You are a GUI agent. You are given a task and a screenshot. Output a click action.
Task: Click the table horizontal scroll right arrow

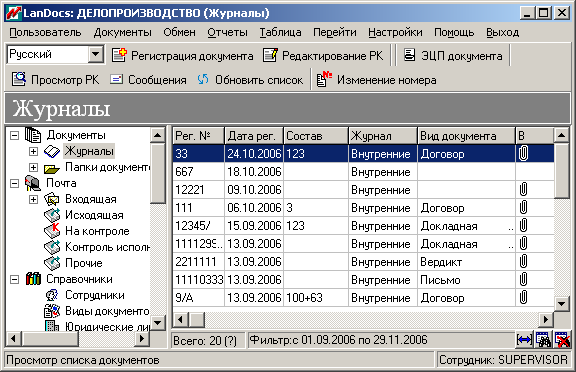pos(546,319)
